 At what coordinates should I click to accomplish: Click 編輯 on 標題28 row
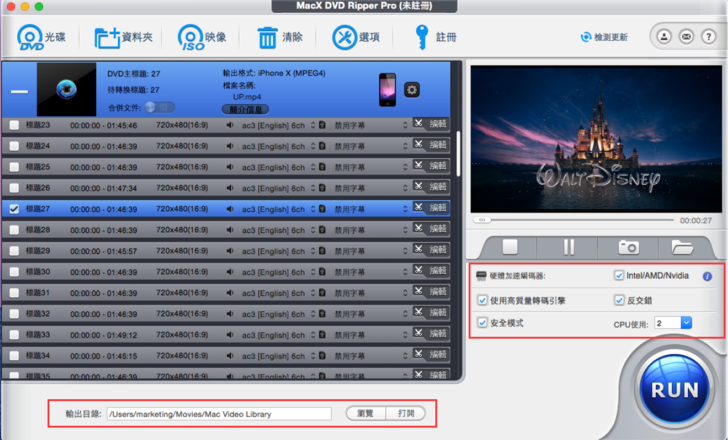point(437,228)
